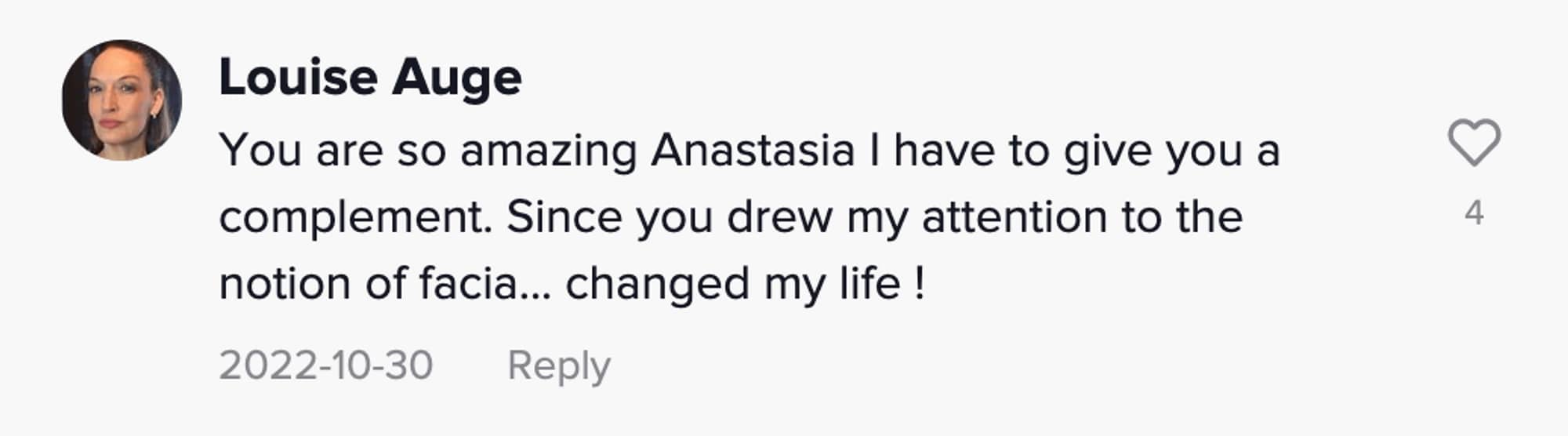The height and width of the screenshot is (436, 1568).
Task: Click the word "complement" in the comment
Action: point(354,218)
